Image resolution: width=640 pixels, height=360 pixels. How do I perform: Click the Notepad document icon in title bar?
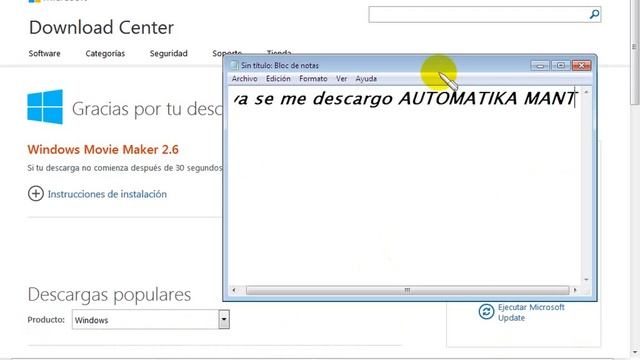pyautogui.click(x=234, y=65)
